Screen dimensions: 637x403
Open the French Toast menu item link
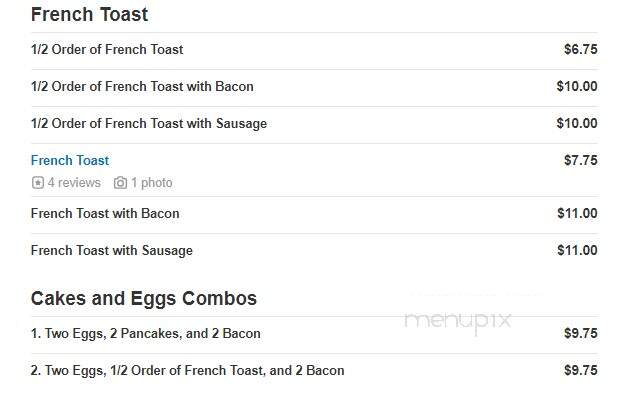(70, 160)
